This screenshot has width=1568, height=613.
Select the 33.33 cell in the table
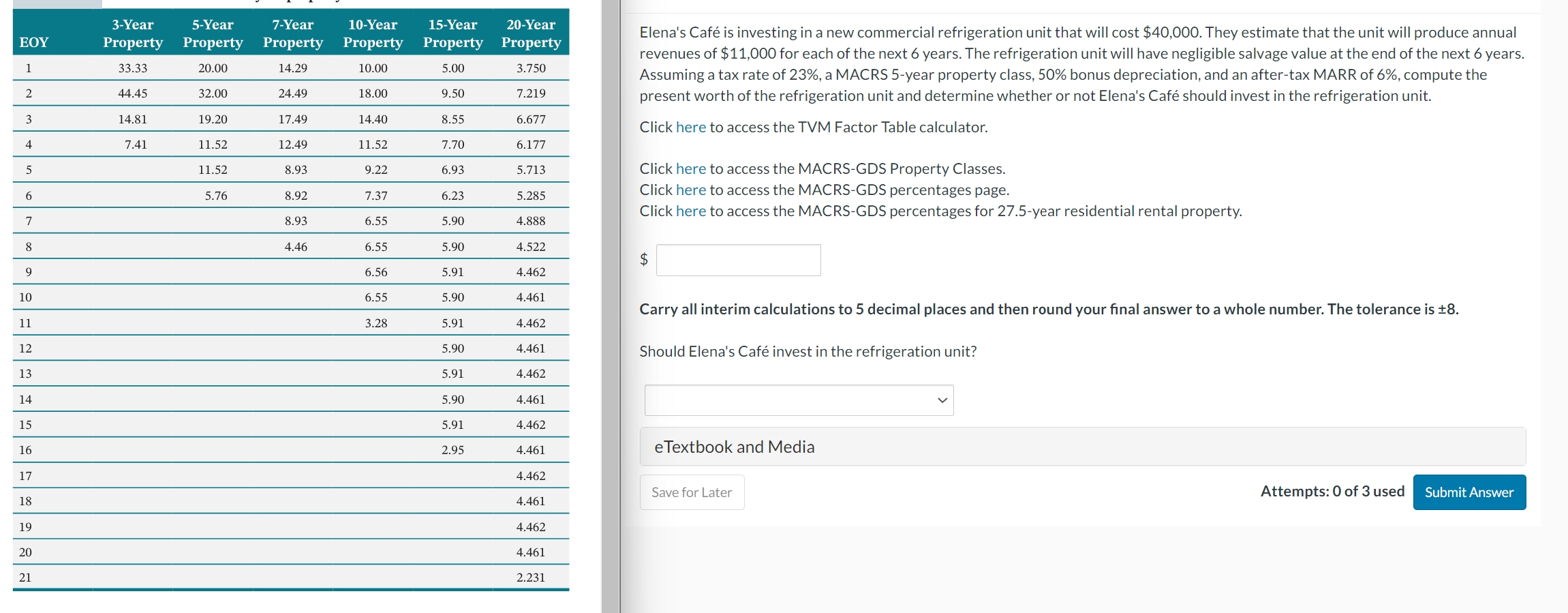tap(133, 68)
